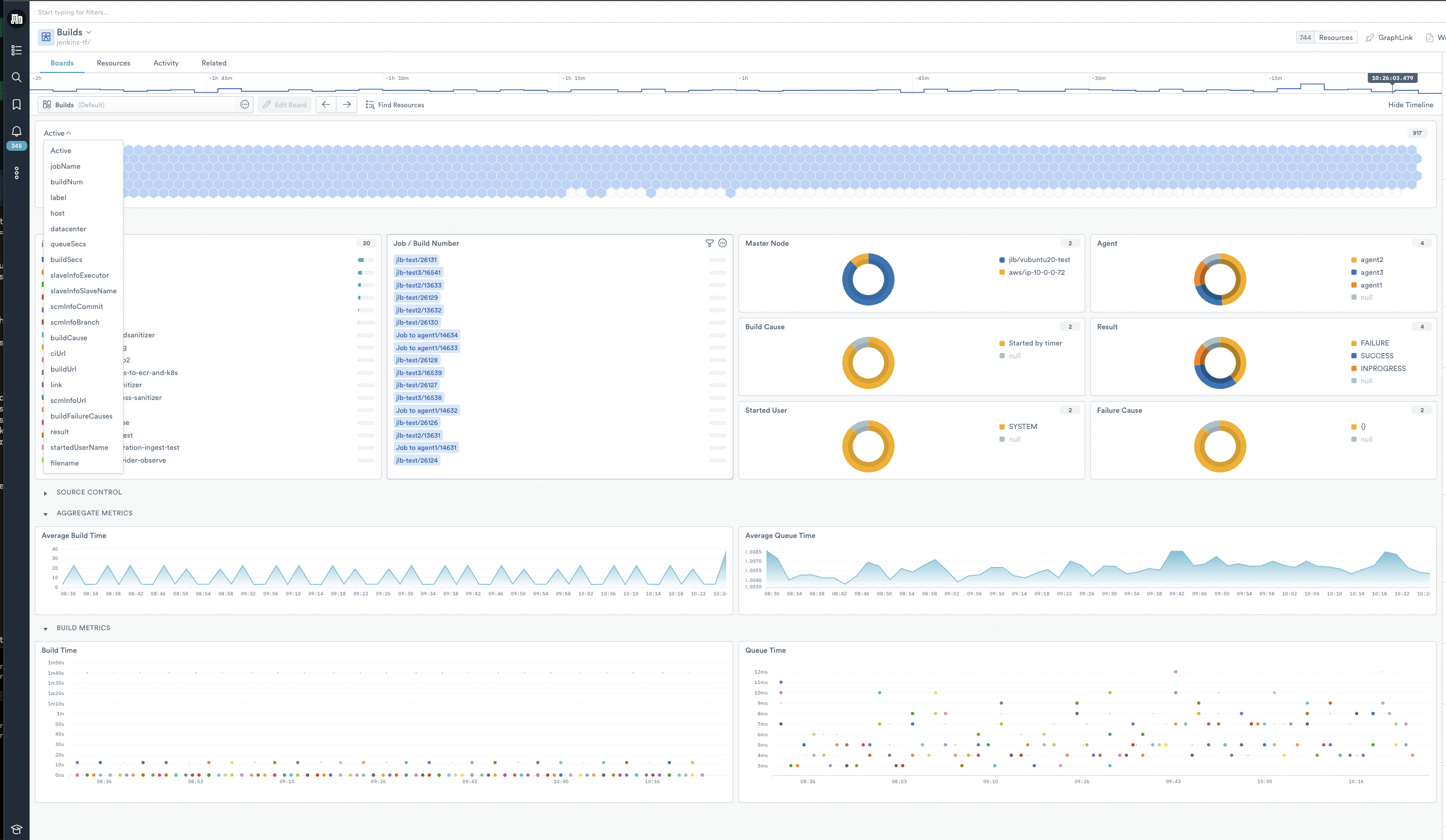This screenshot has height=840, width=1446.
Task: Click the filter funnel on Job / Build Number
Action: pyautogui.click(x=709, y=243)
